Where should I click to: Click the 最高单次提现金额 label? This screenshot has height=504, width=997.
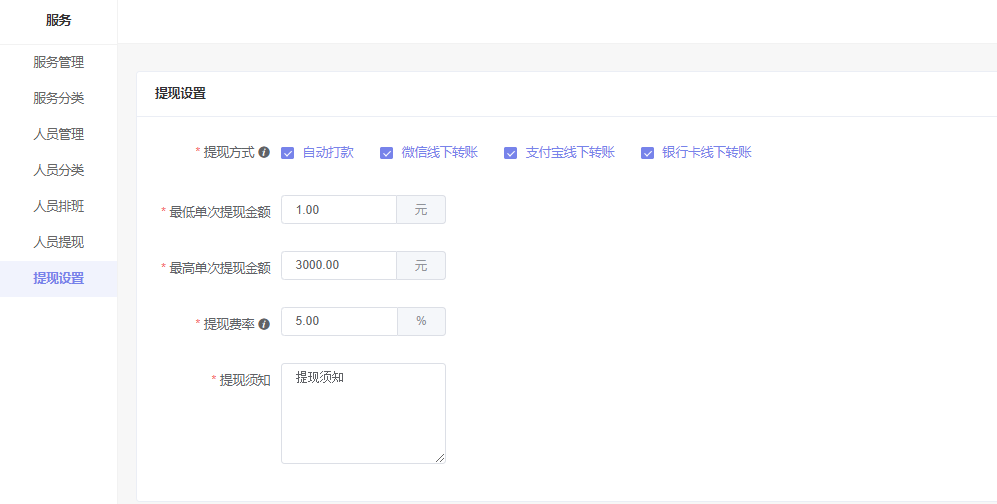[x=220, y=268]
